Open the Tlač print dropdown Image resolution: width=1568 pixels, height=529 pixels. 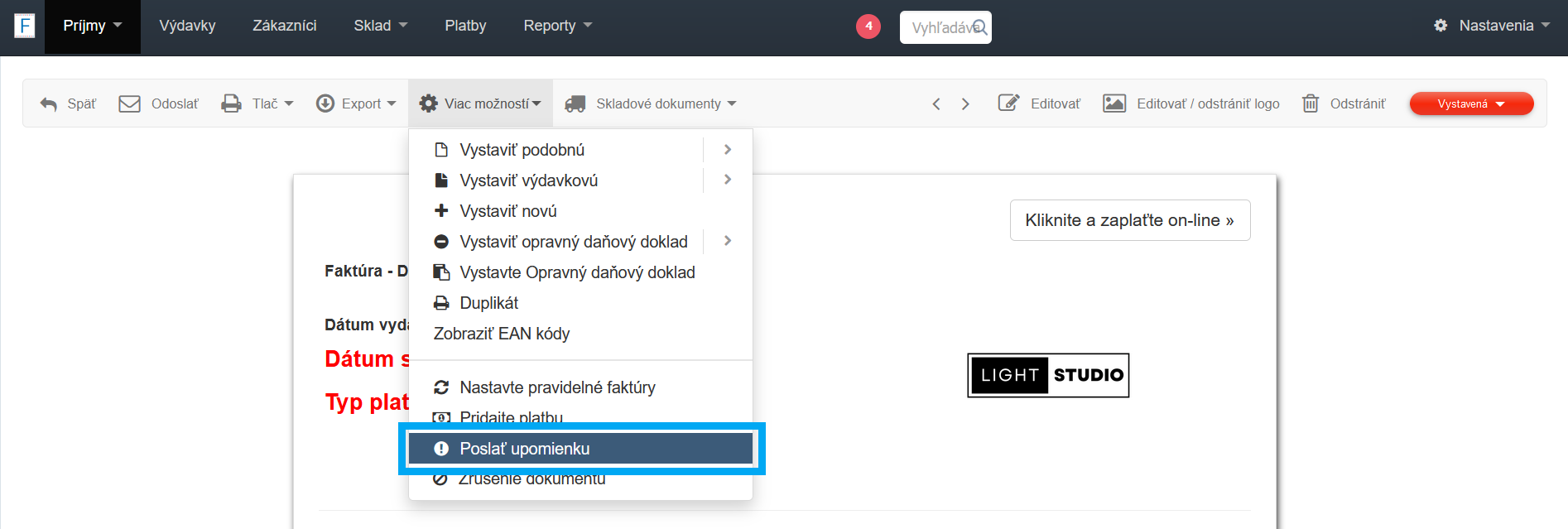pyautogui.click(x=257, y=103)
